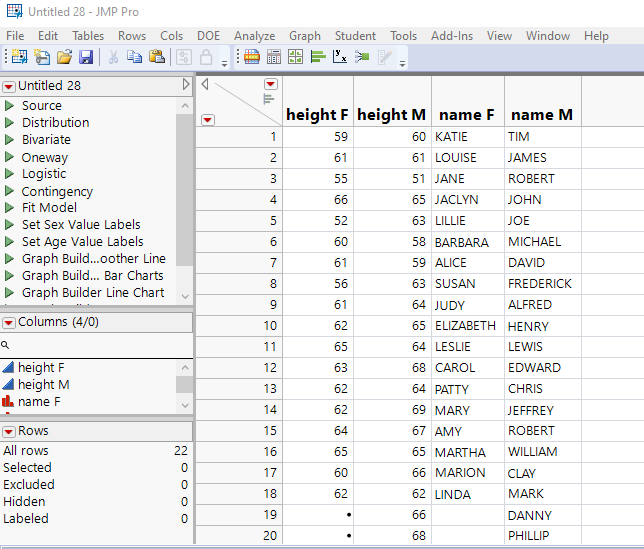Open the Columns (4/0) red triangle menu
Image resolution: width=644 pixels, height=549 pixels.
pyautogui.click(x=9, y=323)
